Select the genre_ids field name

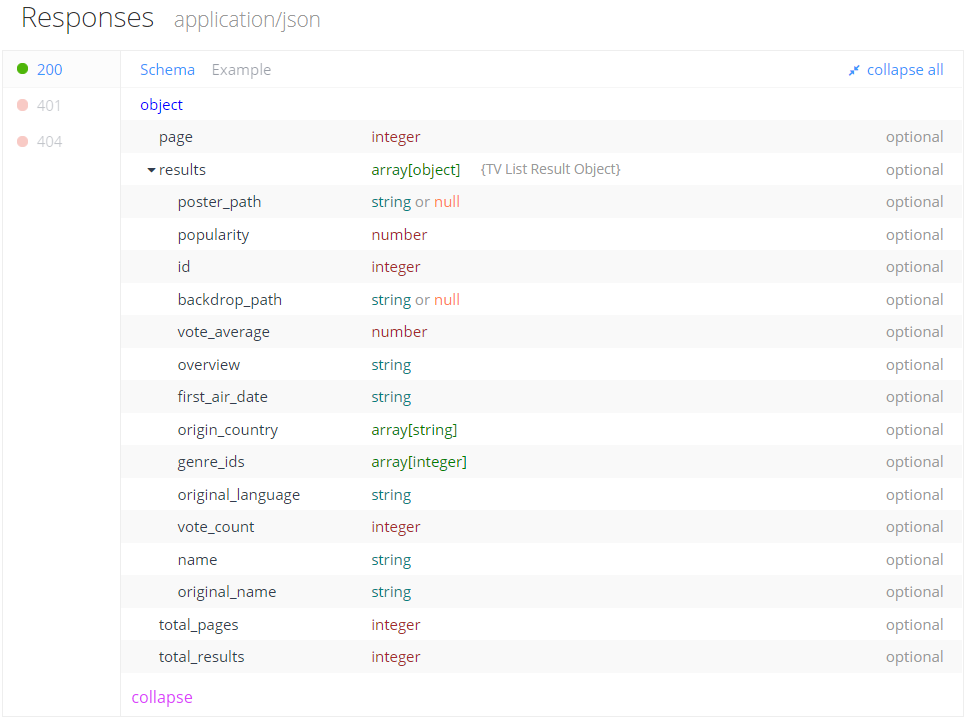tap(211, 462)
